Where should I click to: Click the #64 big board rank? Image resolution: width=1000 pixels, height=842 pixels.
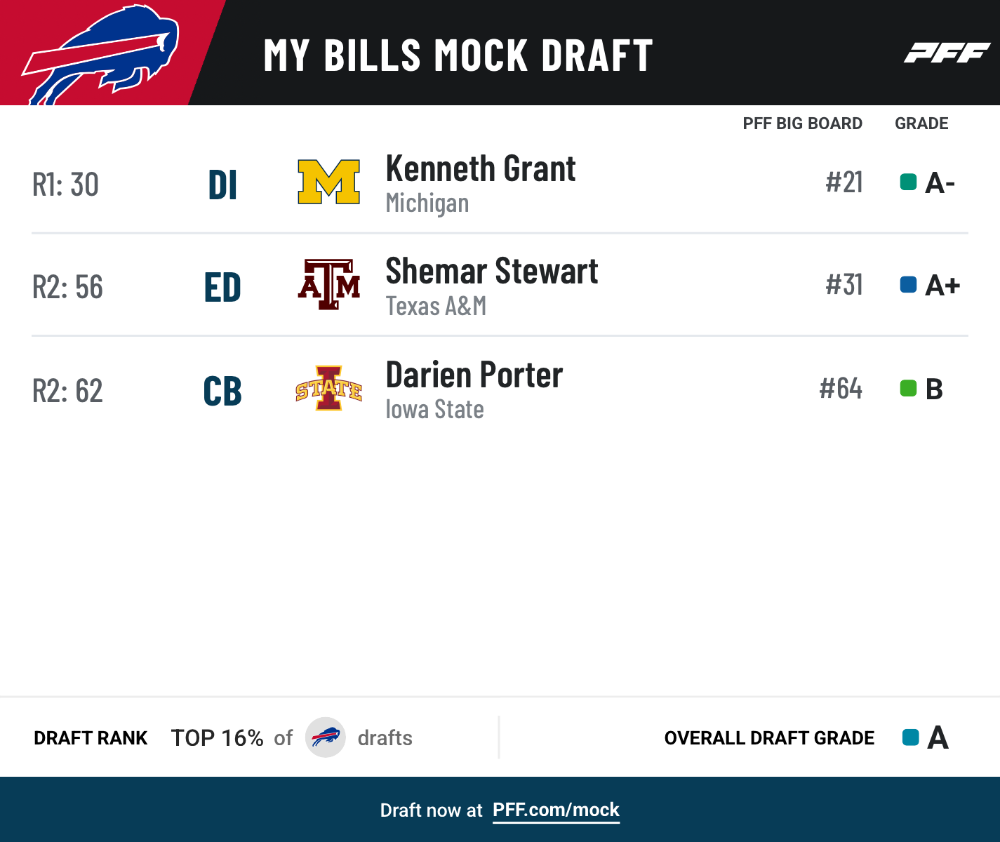841,388
